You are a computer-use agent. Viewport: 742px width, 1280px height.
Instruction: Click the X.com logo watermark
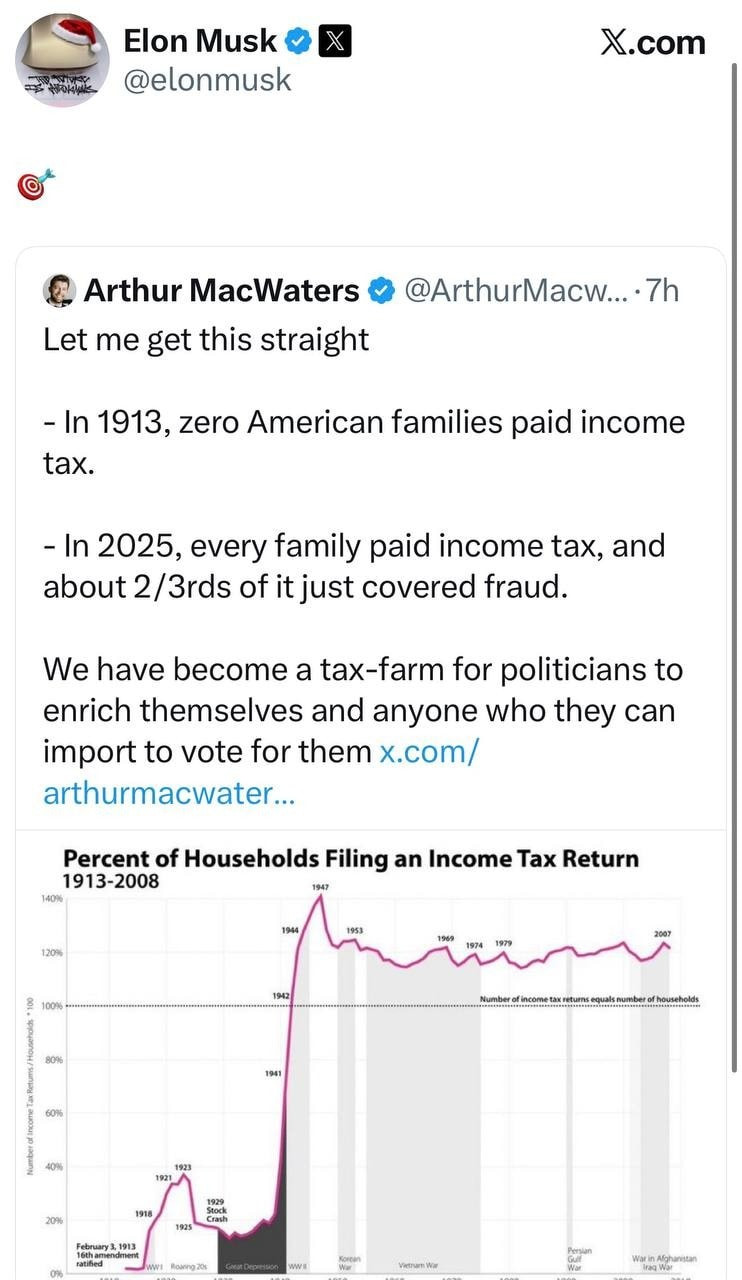652,42
